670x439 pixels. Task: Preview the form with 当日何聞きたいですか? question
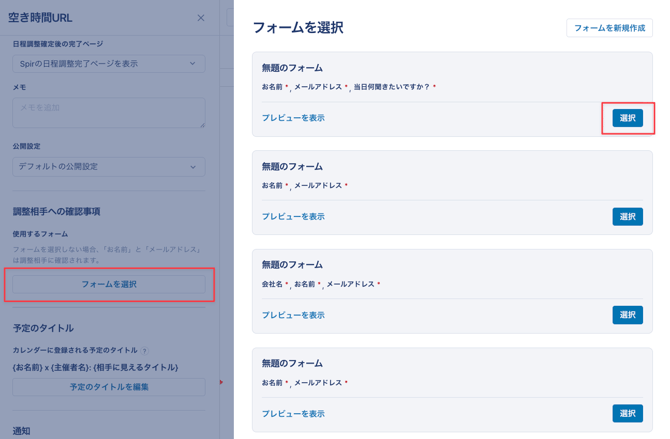pyautogui.click(x=293, y=118)
